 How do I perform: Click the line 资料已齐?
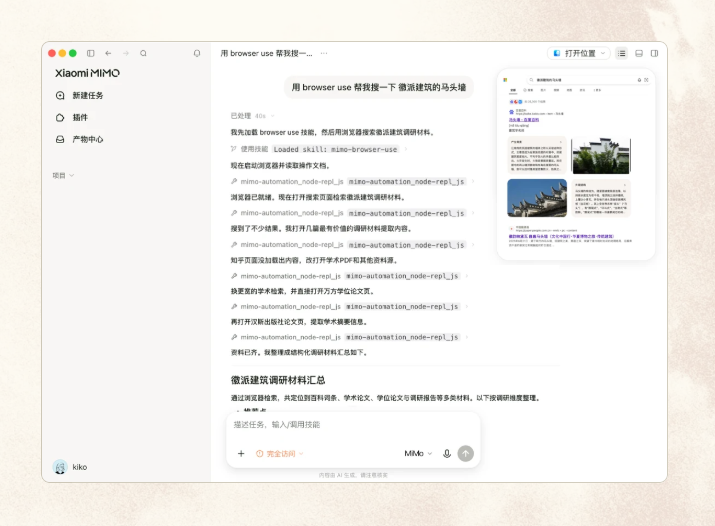[x=299, y=352]
